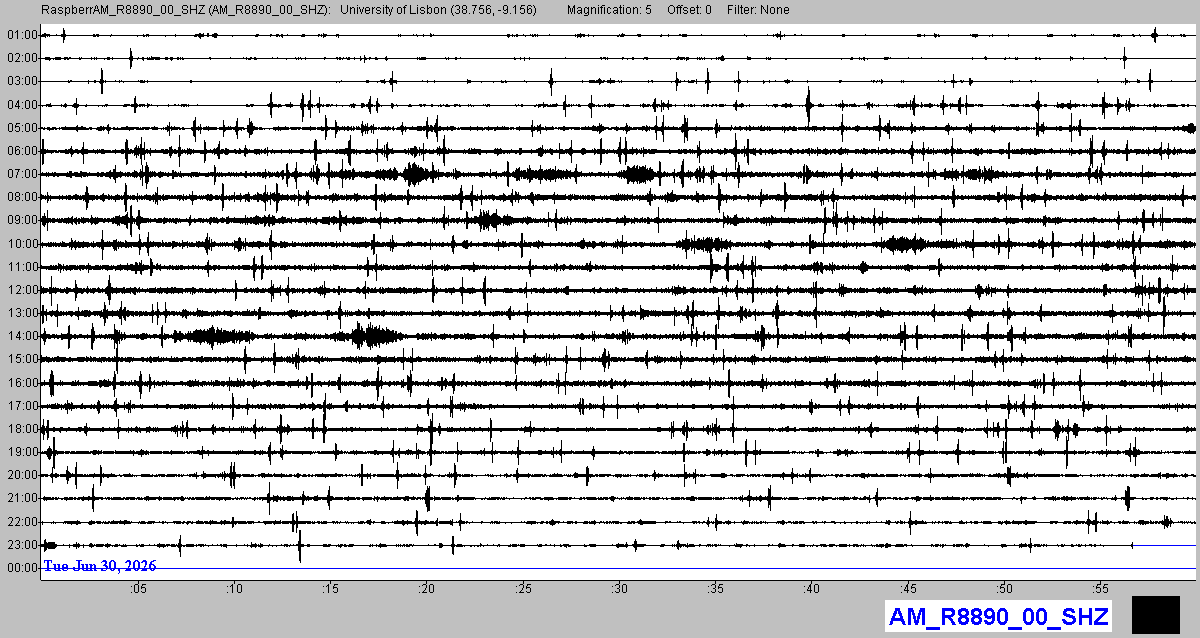Image resolution: width=1200 pixels, height=638 pixels.
Task: Click the :40 minute axis tick
Action: coord(811,589)
